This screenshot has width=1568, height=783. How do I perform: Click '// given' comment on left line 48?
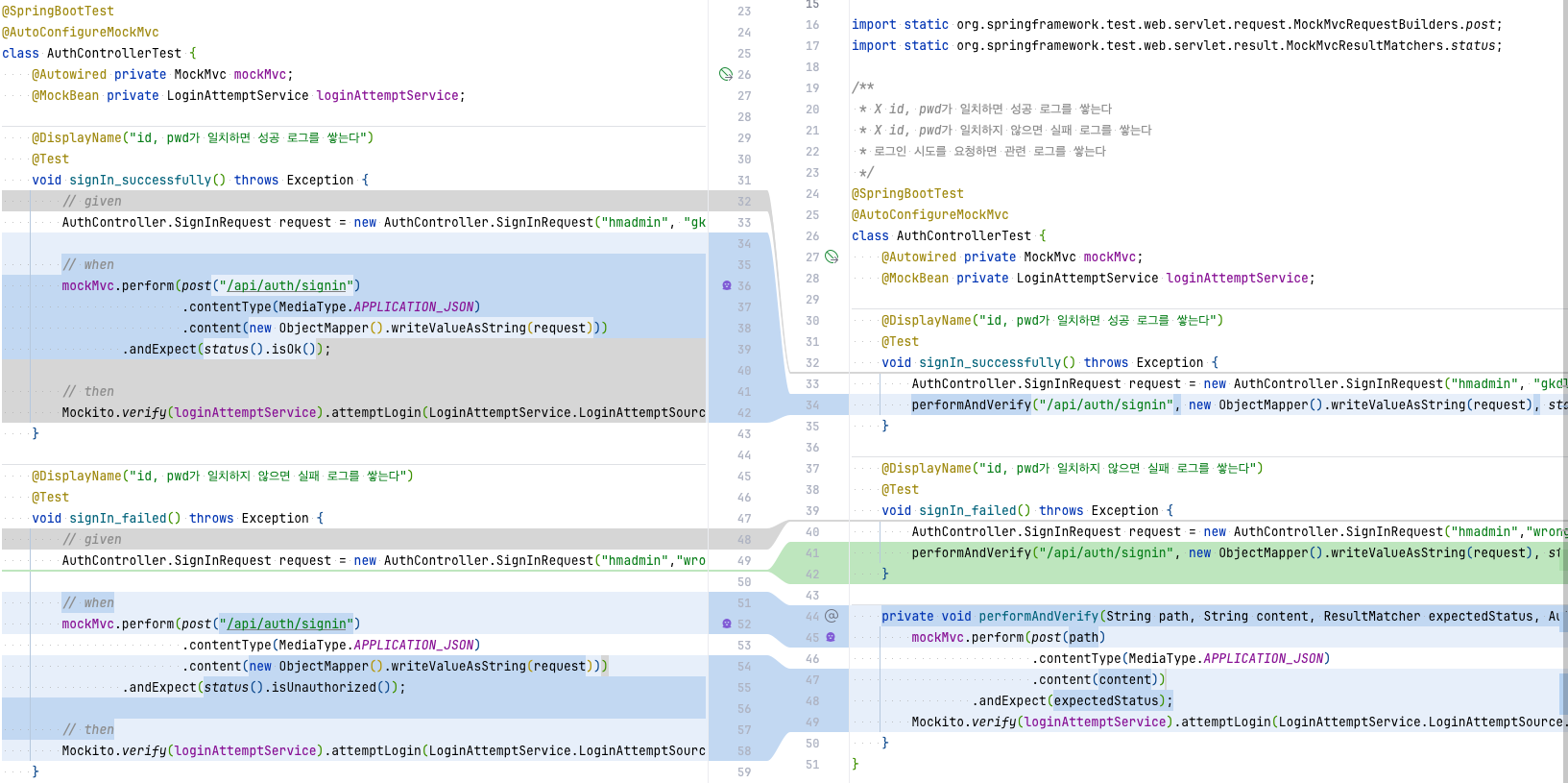pos(92,539)
